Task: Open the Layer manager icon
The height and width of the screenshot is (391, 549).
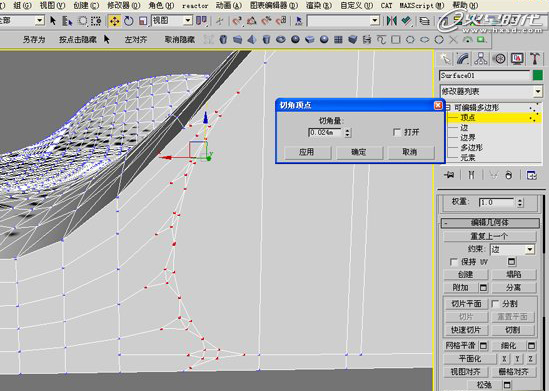Action: (424, 21)
